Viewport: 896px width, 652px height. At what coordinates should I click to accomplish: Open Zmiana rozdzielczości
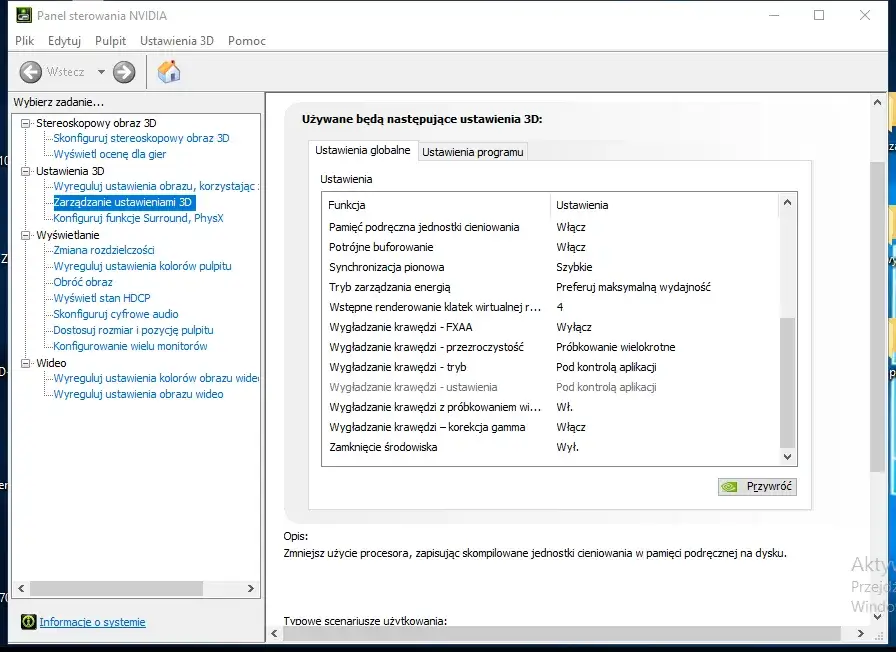pyautogui.click(x=104, y=250)
